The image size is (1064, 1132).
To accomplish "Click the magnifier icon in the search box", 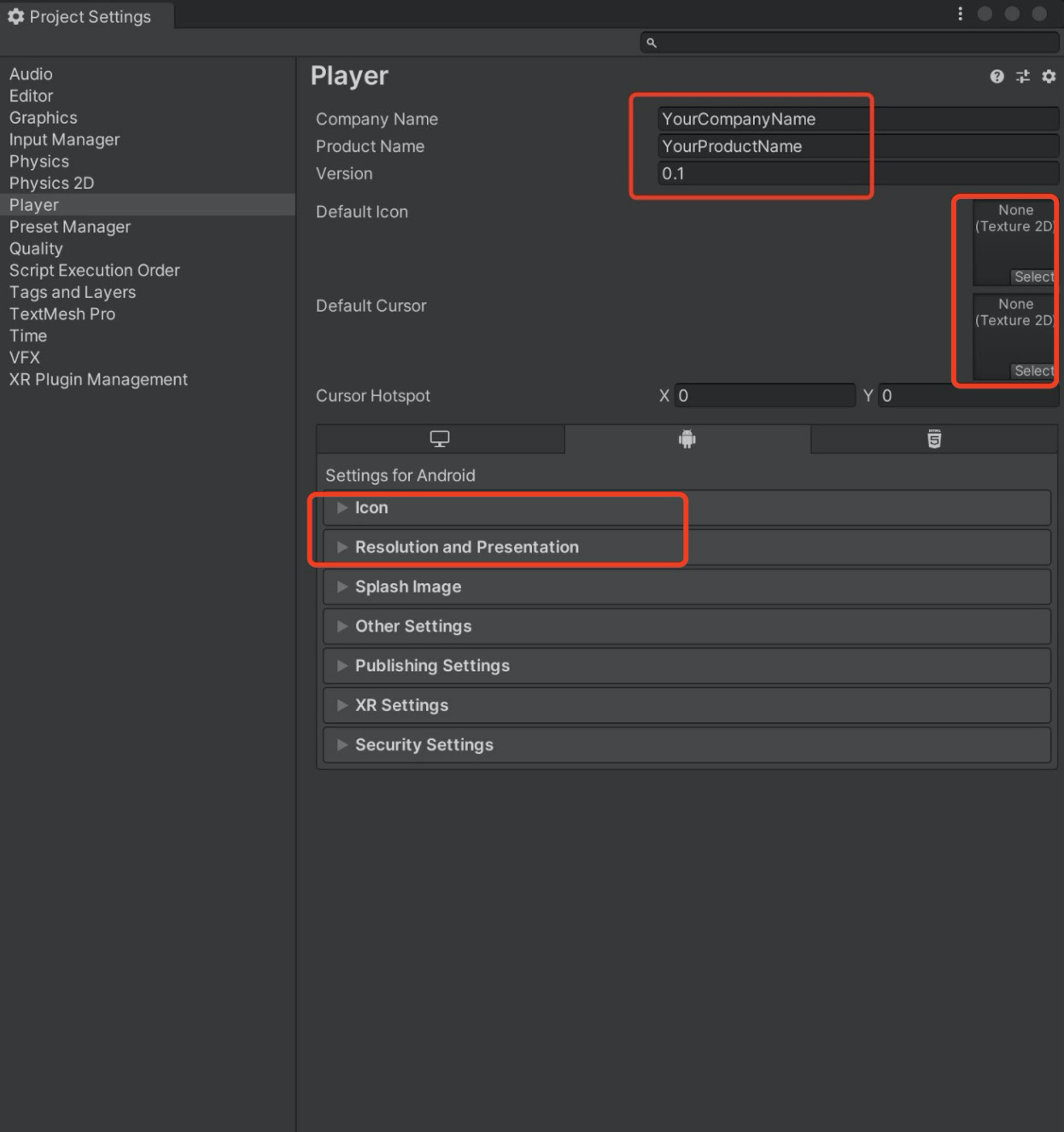I will pos(652,43).
